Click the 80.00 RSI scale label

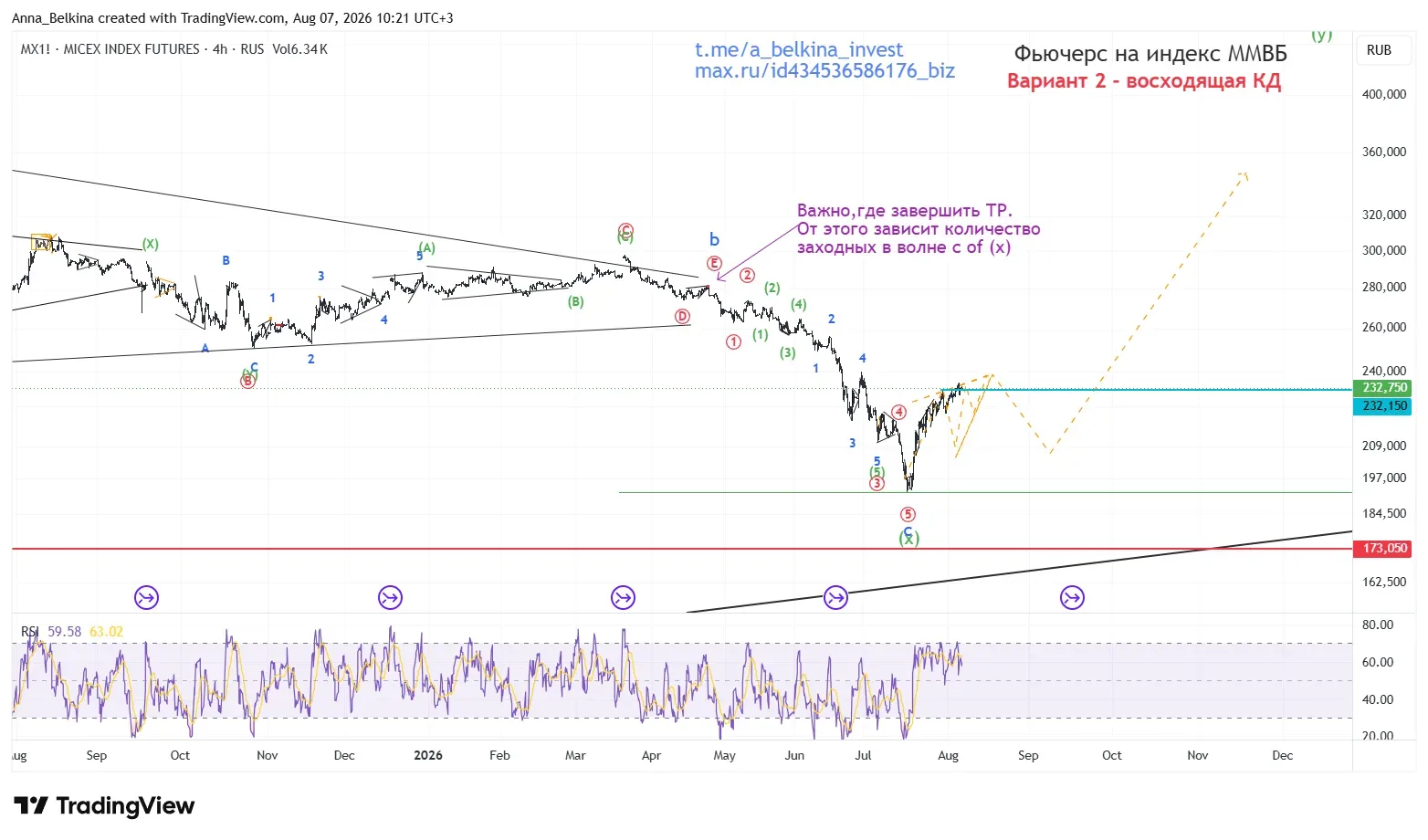[x=1378, y=625]
